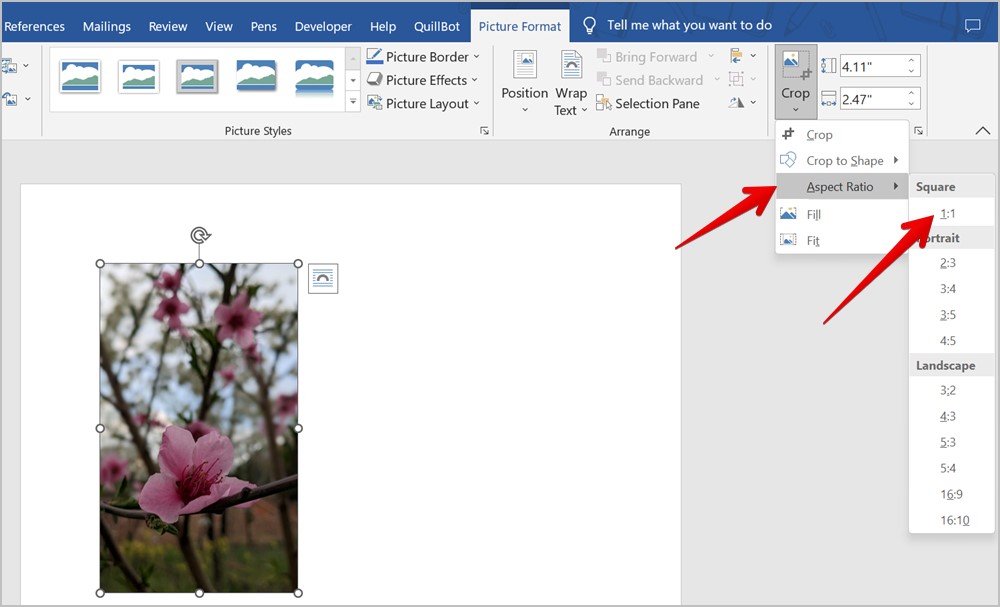Screen dimensions: 1000x607
Task: Decrease the shape width value
Action: pos(911,104)
